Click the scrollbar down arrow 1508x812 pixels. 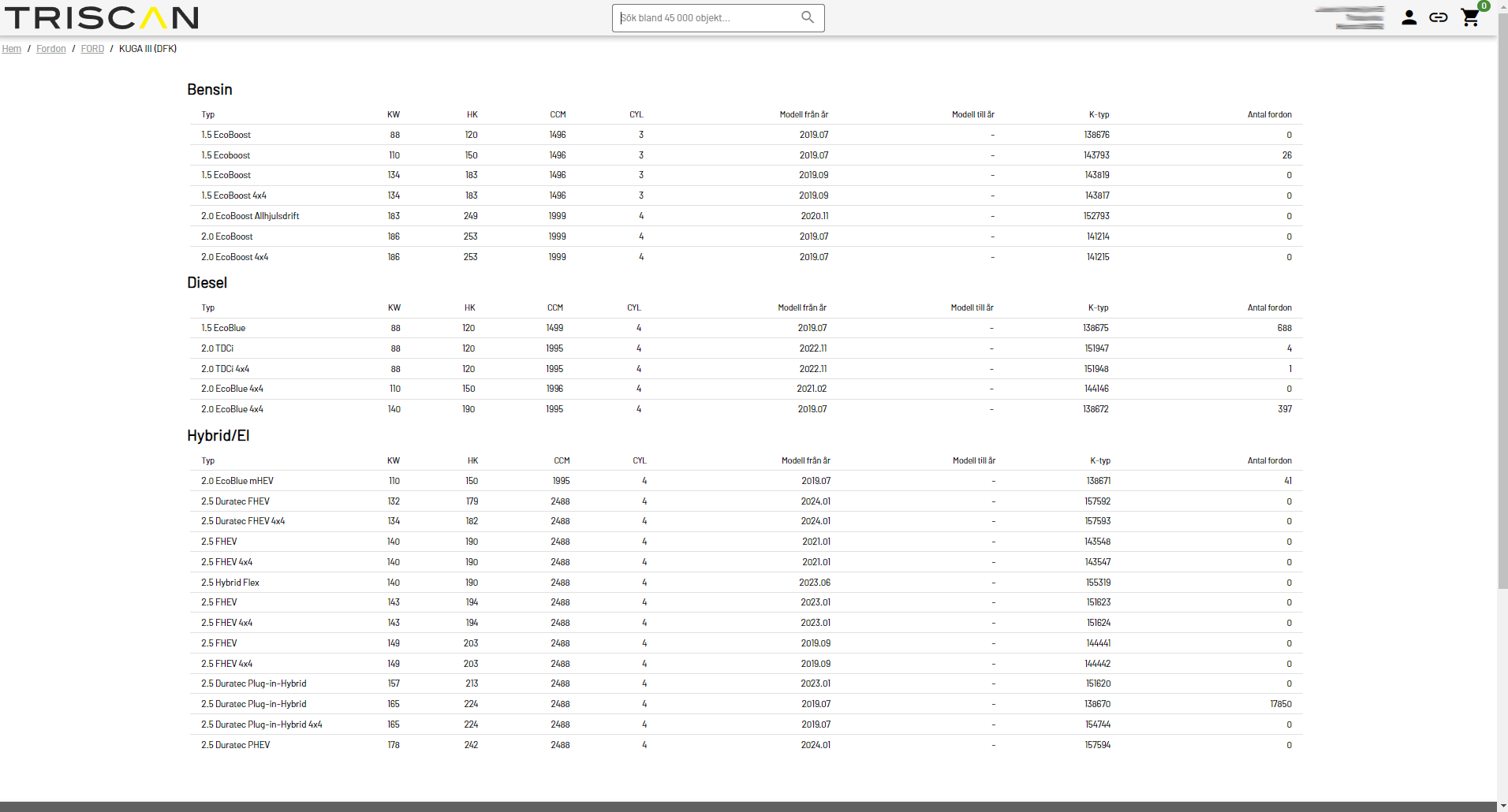[1502, 806]
